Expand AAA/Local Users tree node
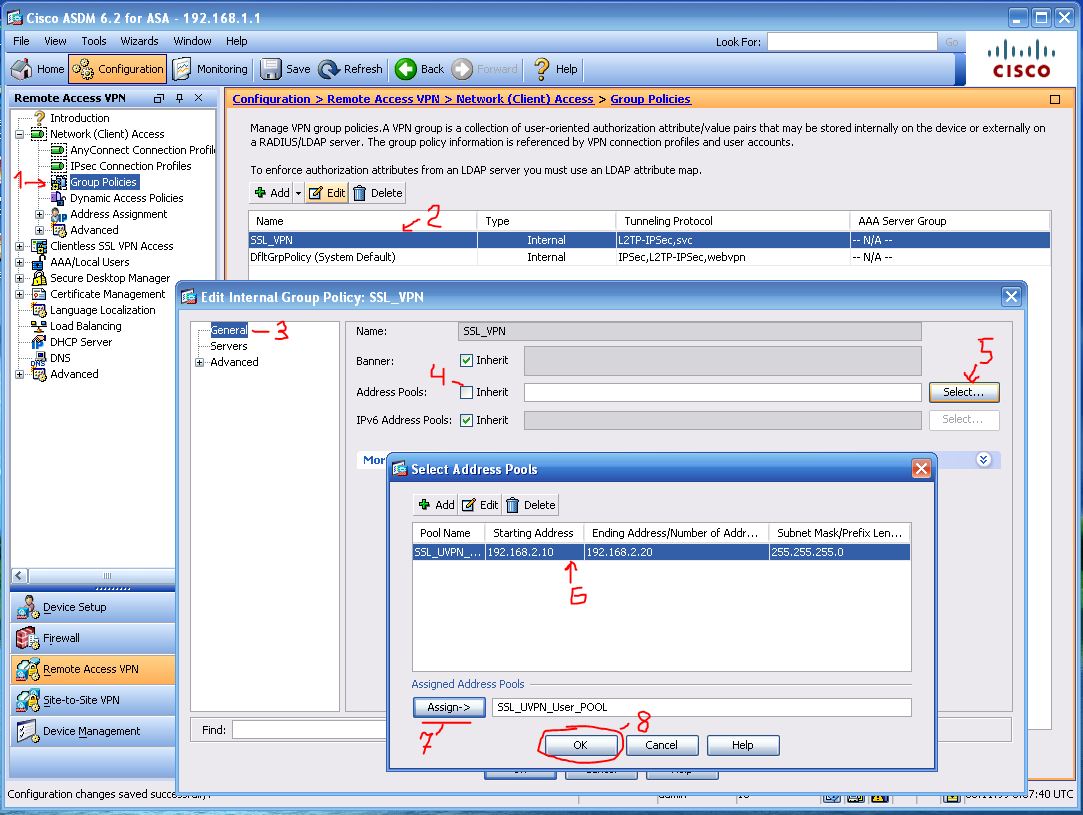This screenshot has height=815, width=1083. coord(19,262)
